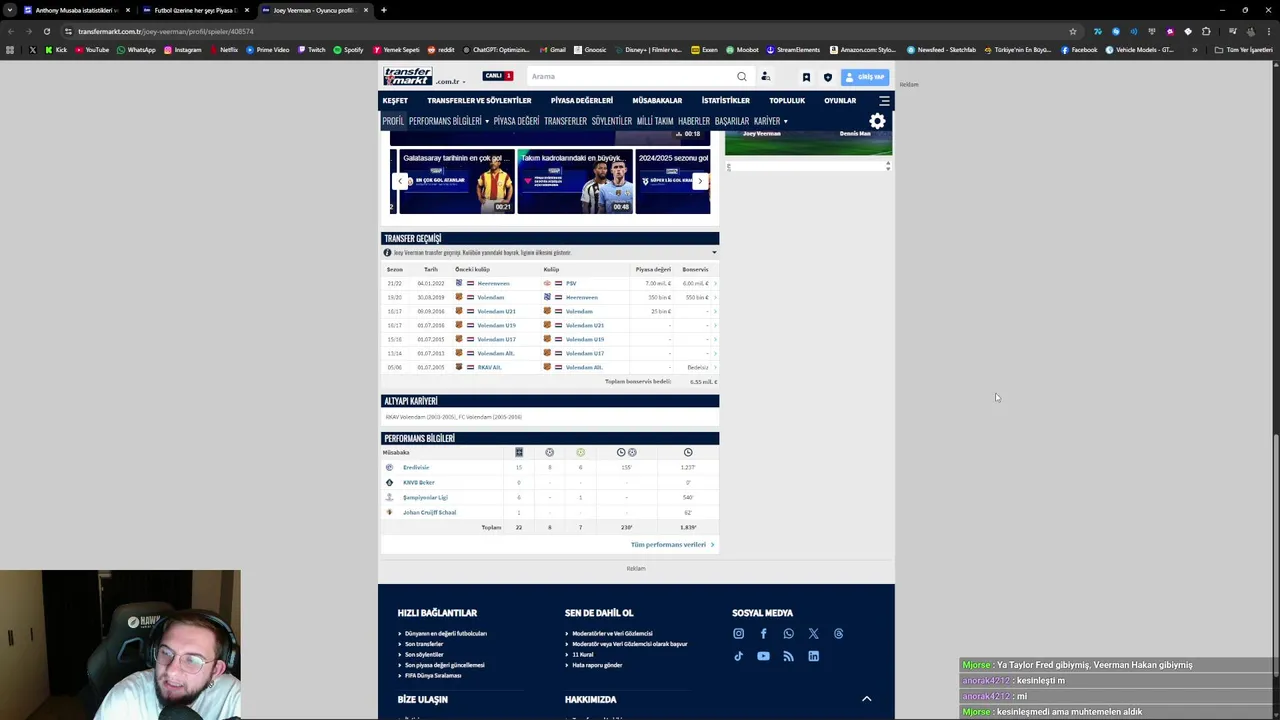Open the hamburger menu icon
The image size is (1280, 720).
point(884,100)
